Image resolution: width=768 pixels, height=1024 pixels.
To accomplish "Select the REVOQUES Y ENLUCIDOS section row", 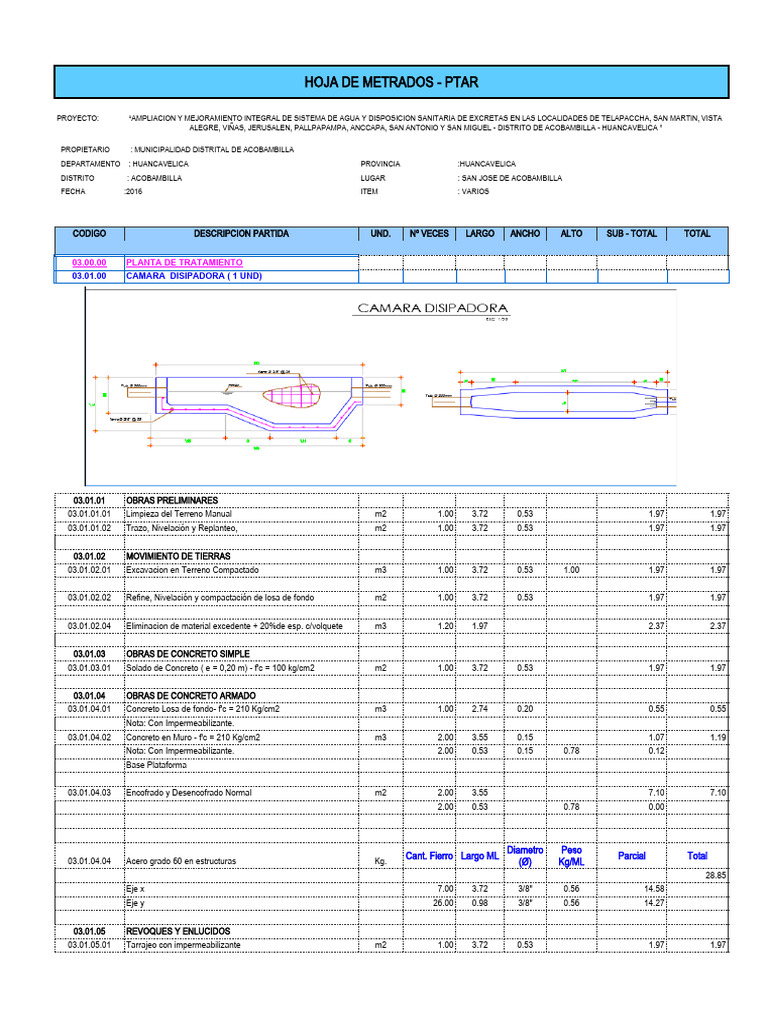I will (391, 931).
